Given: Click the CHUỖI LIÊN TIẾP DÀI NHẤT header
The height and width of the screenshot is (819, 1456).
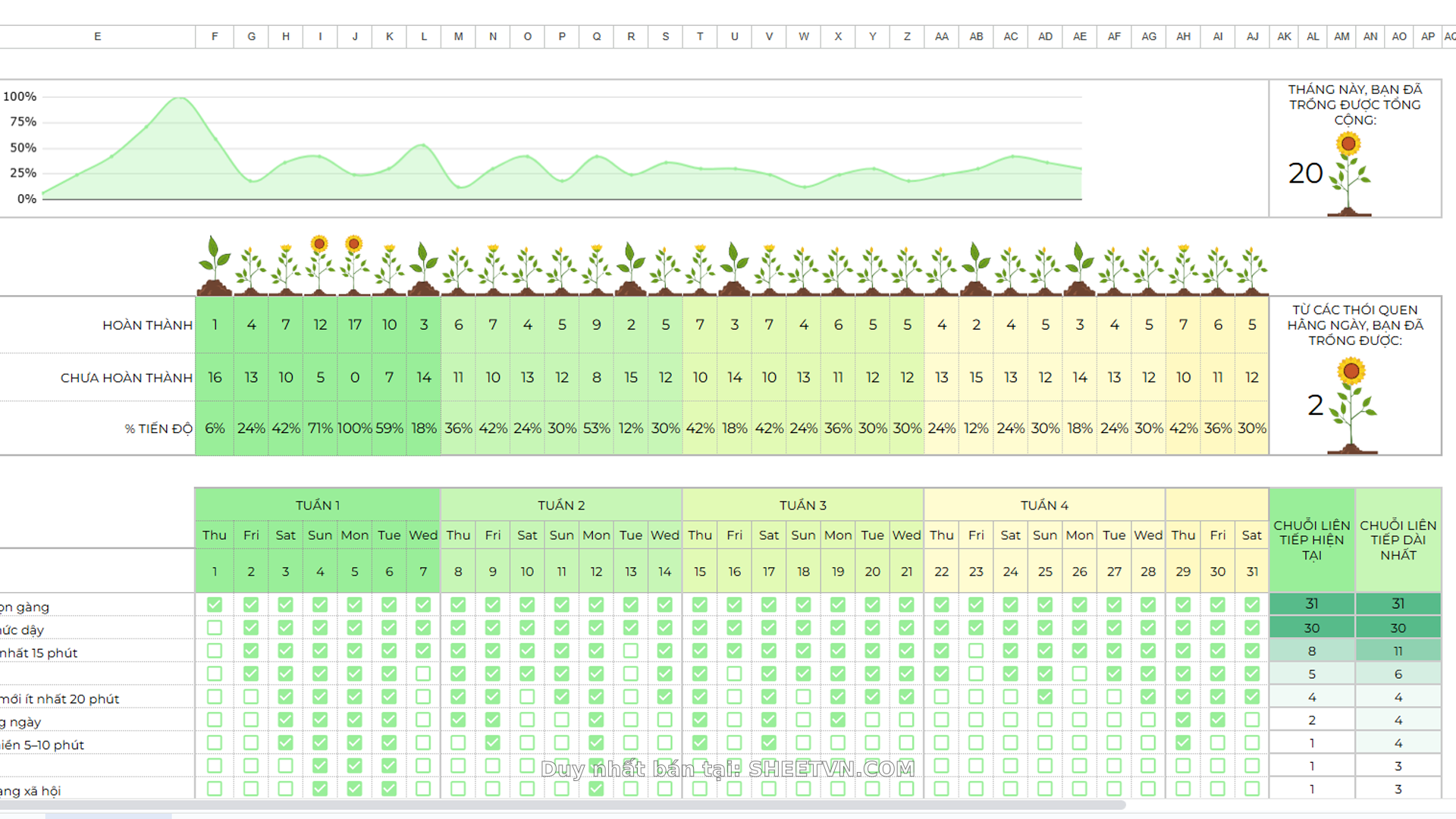Looking at the screenshot, I should [x=1398, y=540].
